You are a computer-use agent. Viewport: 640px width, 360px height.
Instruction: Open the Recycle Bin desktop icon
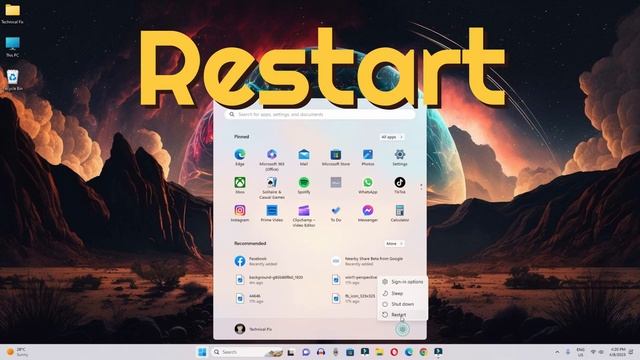[13, 80]
